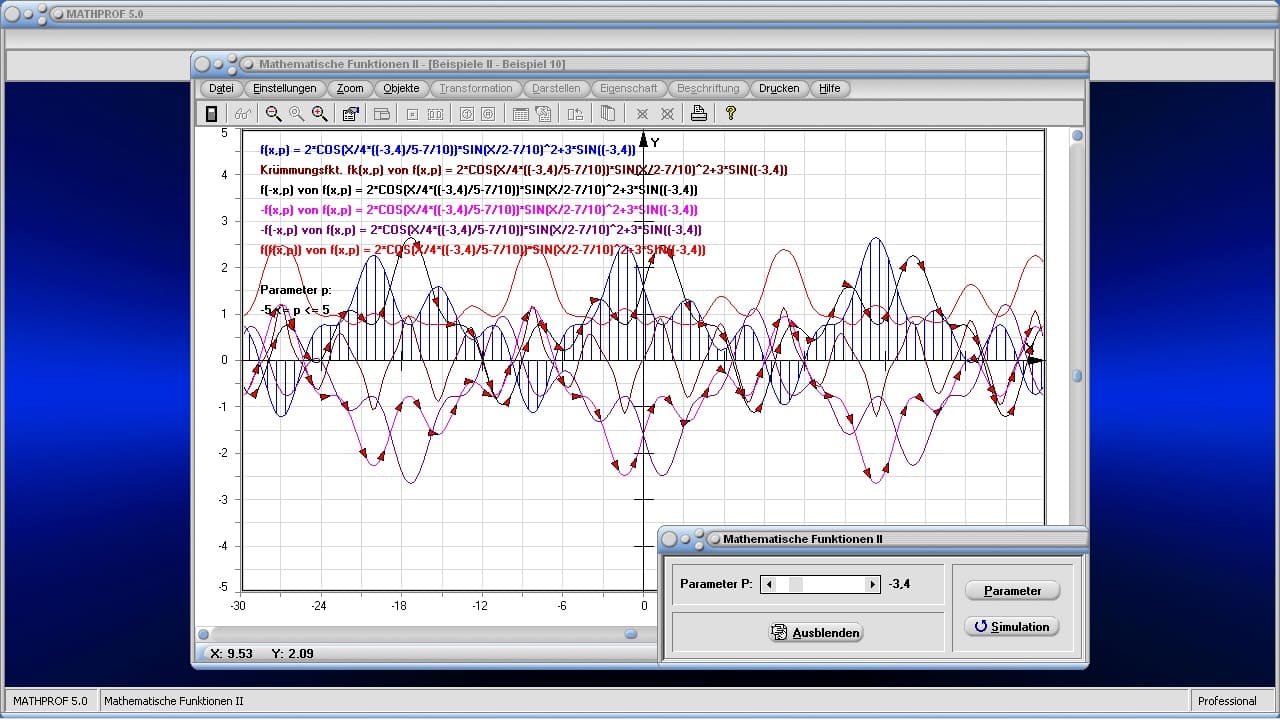Click the grayed Darstellen menu

click(x=556, y=88)
